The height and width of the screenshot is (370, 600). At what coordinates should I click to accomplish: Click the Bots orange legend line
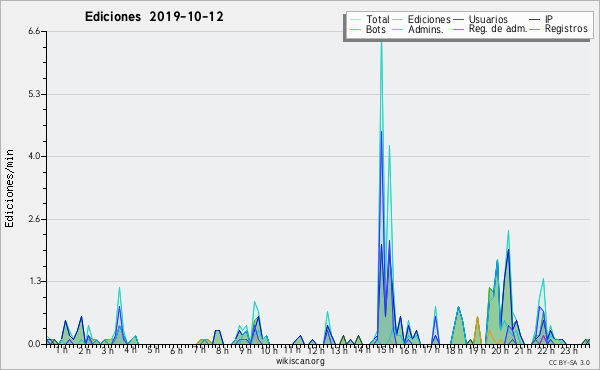355,29
